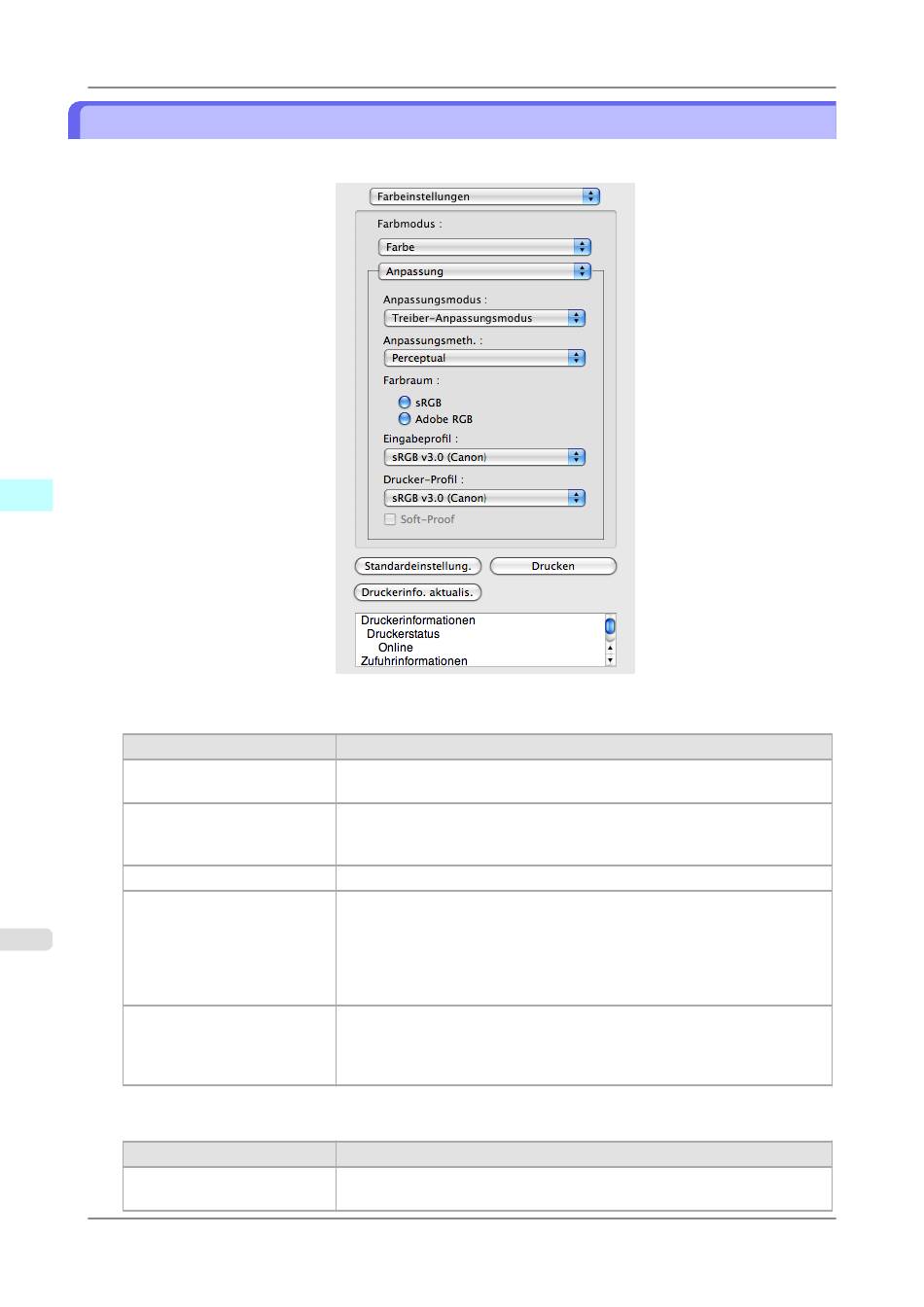
Task: Click the Farbraum : label
Action: click(x=411, y=380)
